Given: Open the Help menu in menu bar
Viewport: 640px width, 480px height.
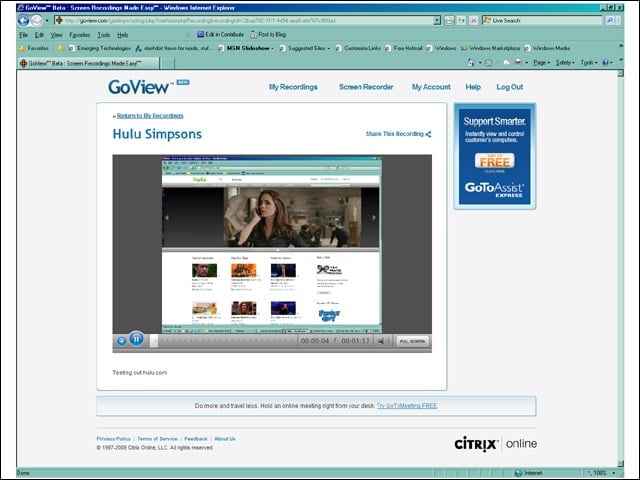Looking at the screenshot, I should (123, 35).
